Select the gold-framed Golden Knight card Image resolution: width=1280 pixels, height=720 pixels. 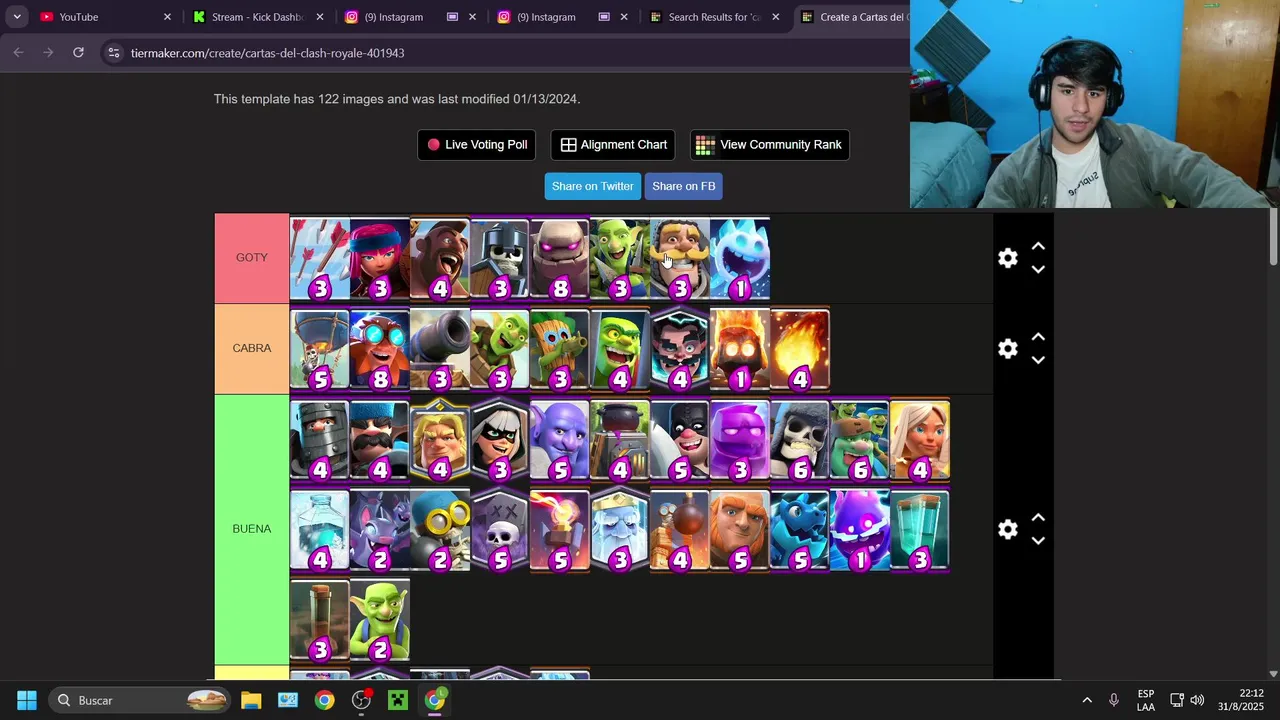[x=440, y=440]
